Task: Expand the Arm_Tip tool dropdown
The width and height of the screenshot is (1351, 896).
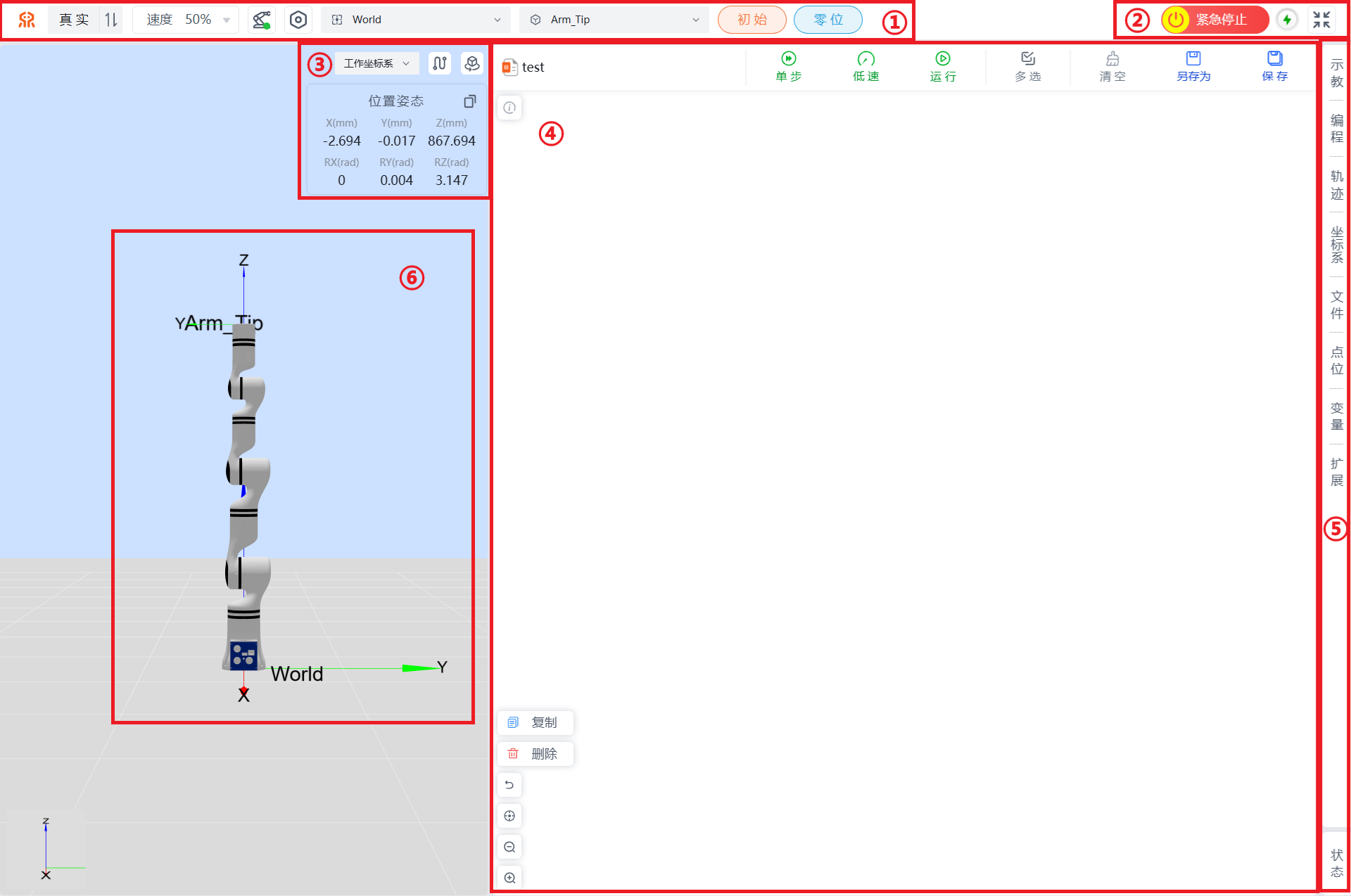Action: 614,20
